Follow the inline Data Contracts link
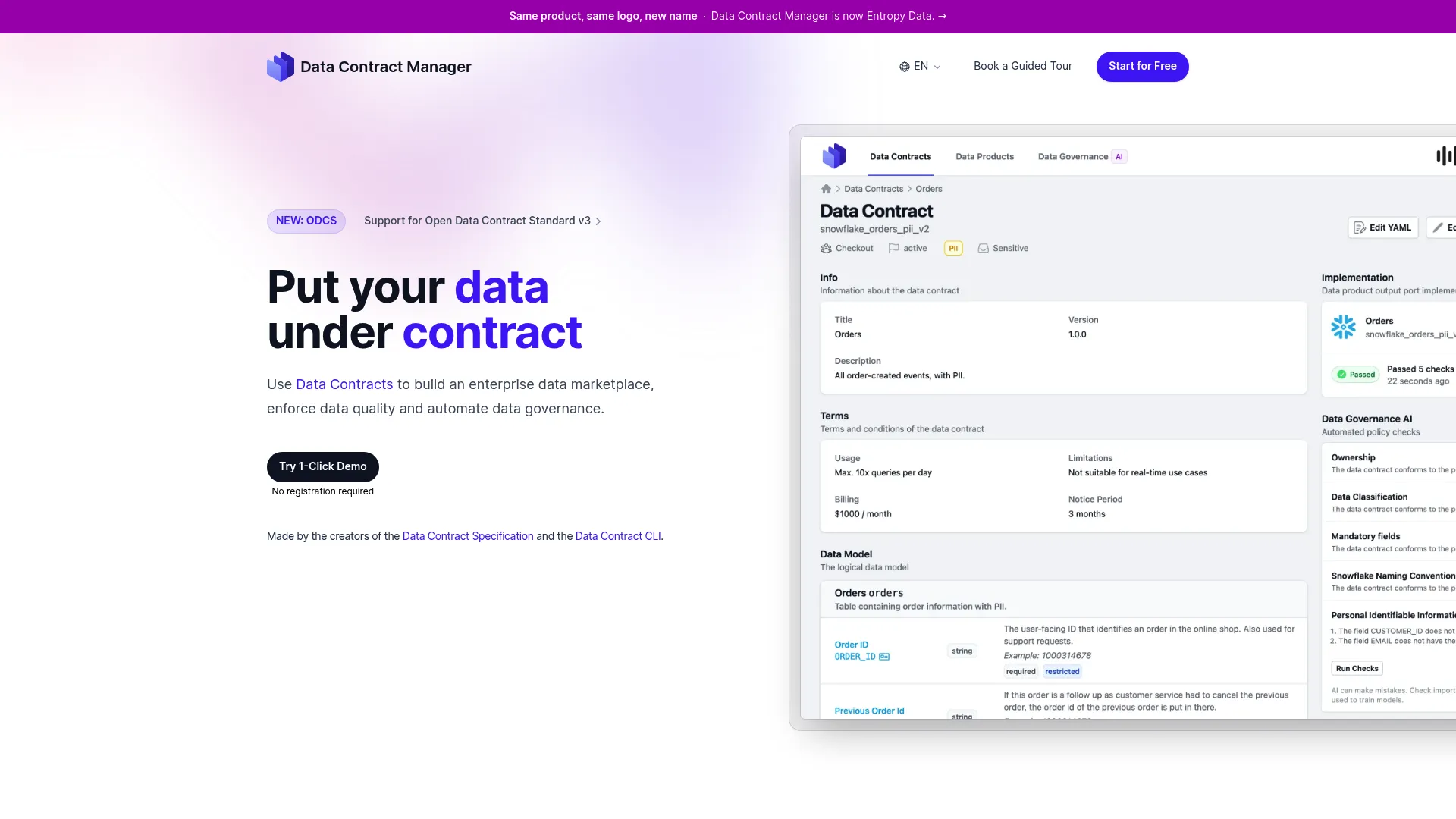 tap(344, 384)
